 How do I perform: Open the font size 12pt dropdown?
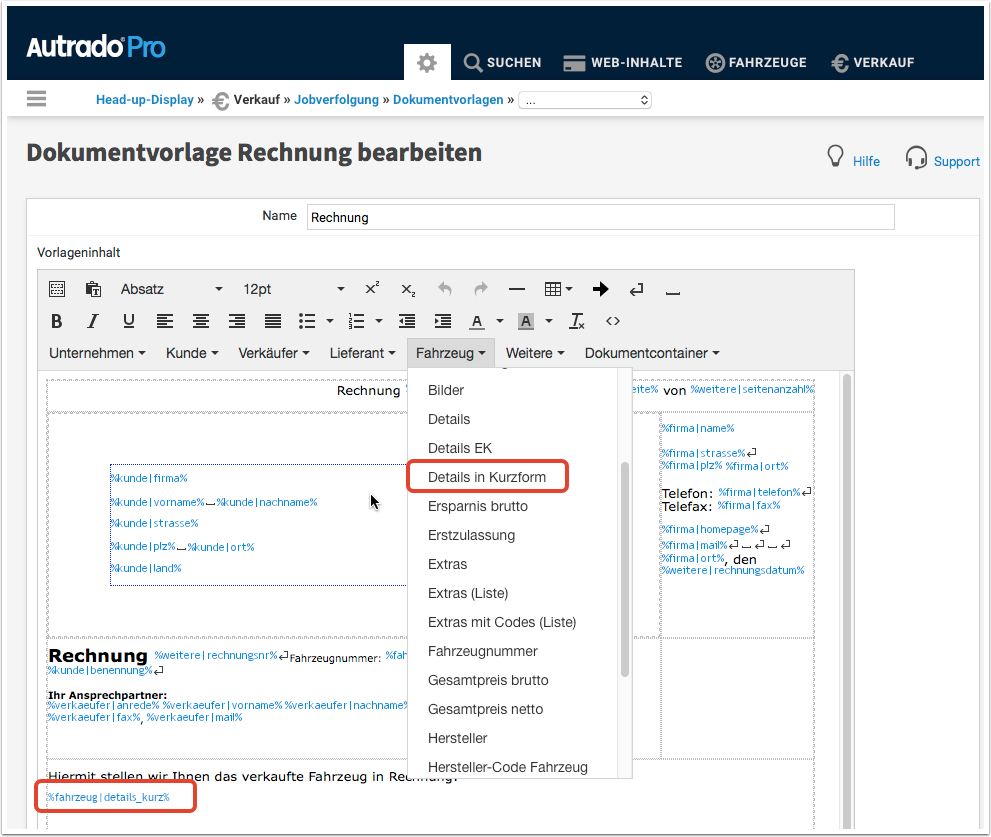tap(292, 289)
